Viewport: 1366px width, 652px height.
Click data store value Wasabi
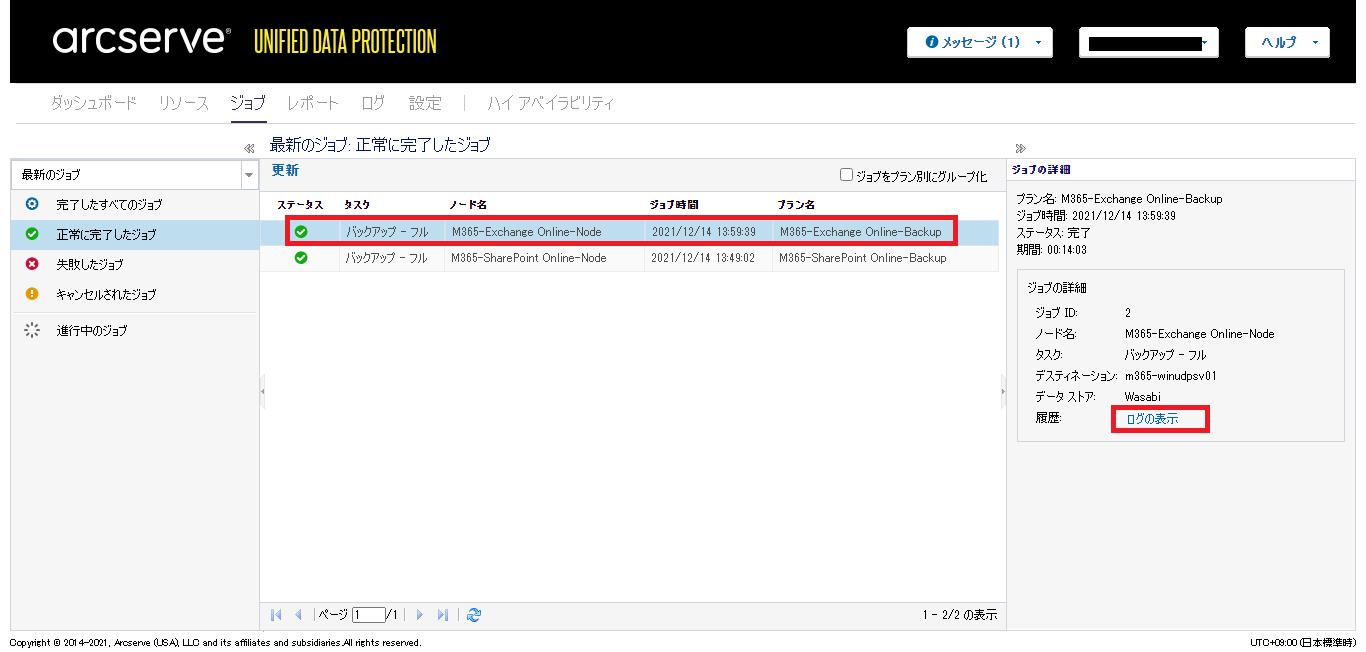pyautogui.click(x=1142, y=397)
